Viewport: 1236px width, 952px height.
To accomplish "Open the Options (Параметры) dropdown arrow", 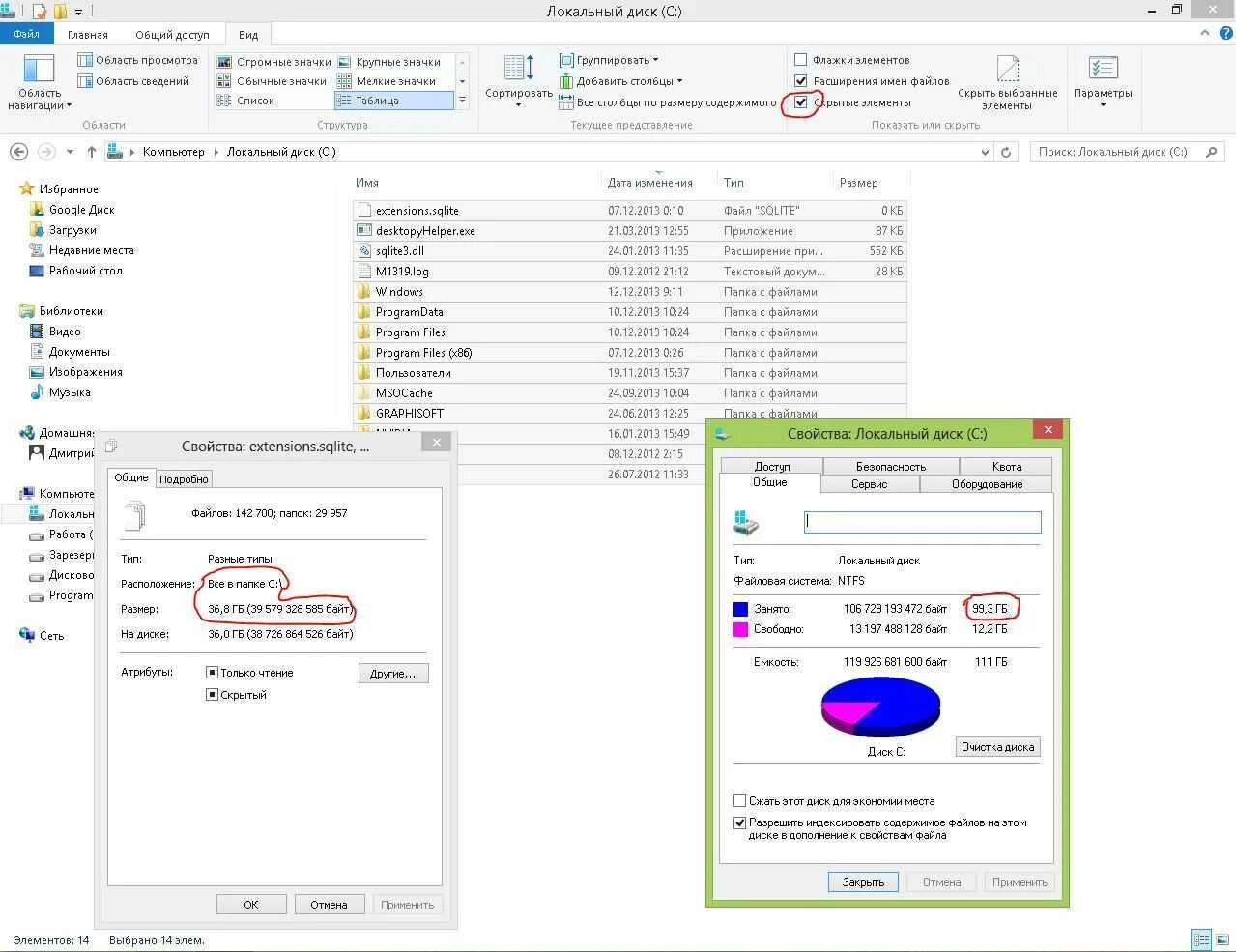I will [1103, 104].
